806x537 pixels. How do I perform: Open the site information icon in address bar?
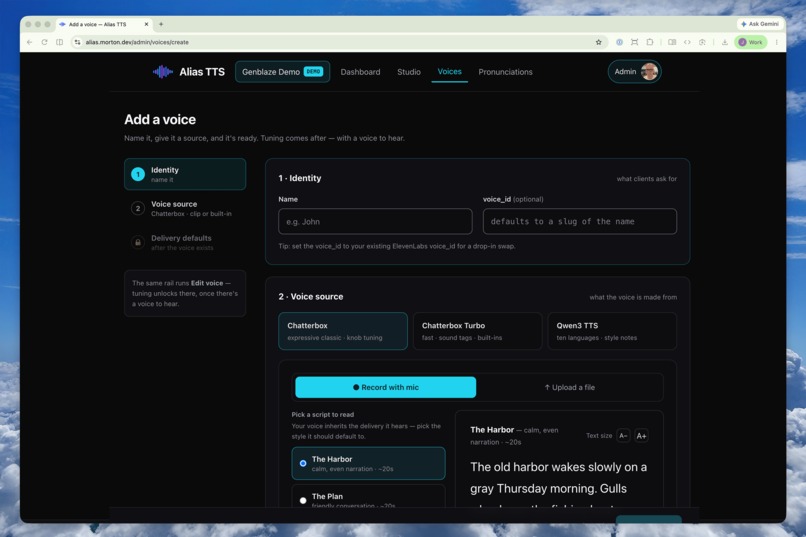tap(77, 42)
